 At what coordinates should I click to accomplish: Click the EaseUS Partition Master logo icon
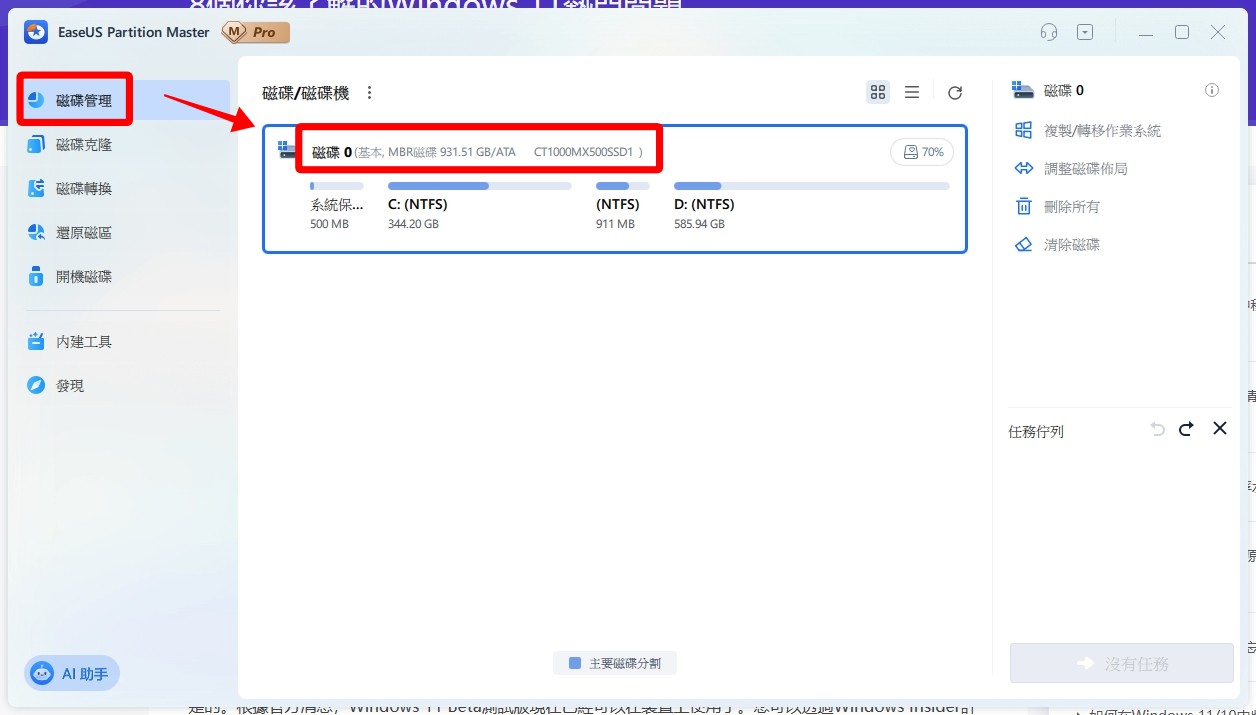tap(36, 32)
